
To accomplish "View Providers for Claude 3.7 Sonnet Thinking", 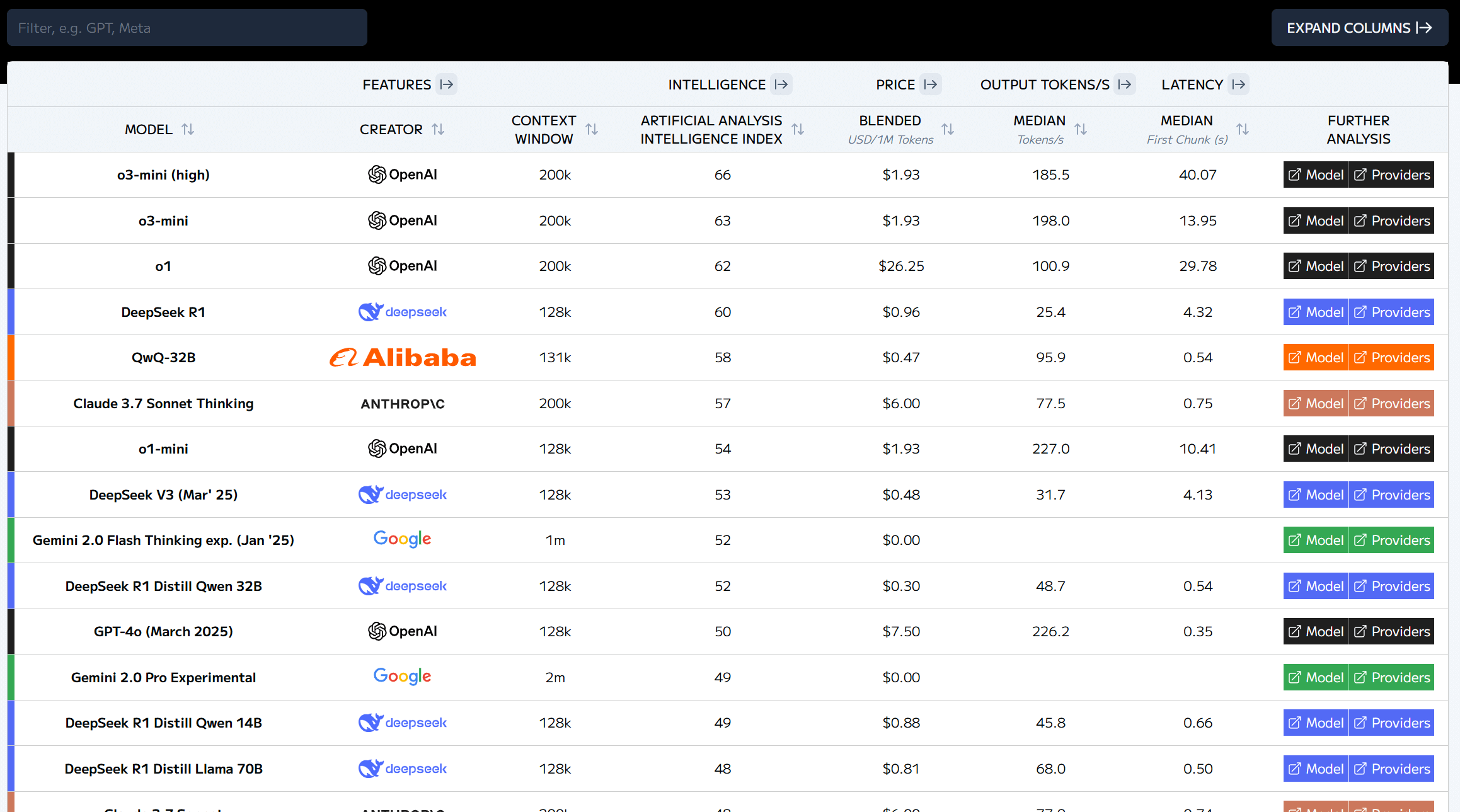I will coord(1391,403).
